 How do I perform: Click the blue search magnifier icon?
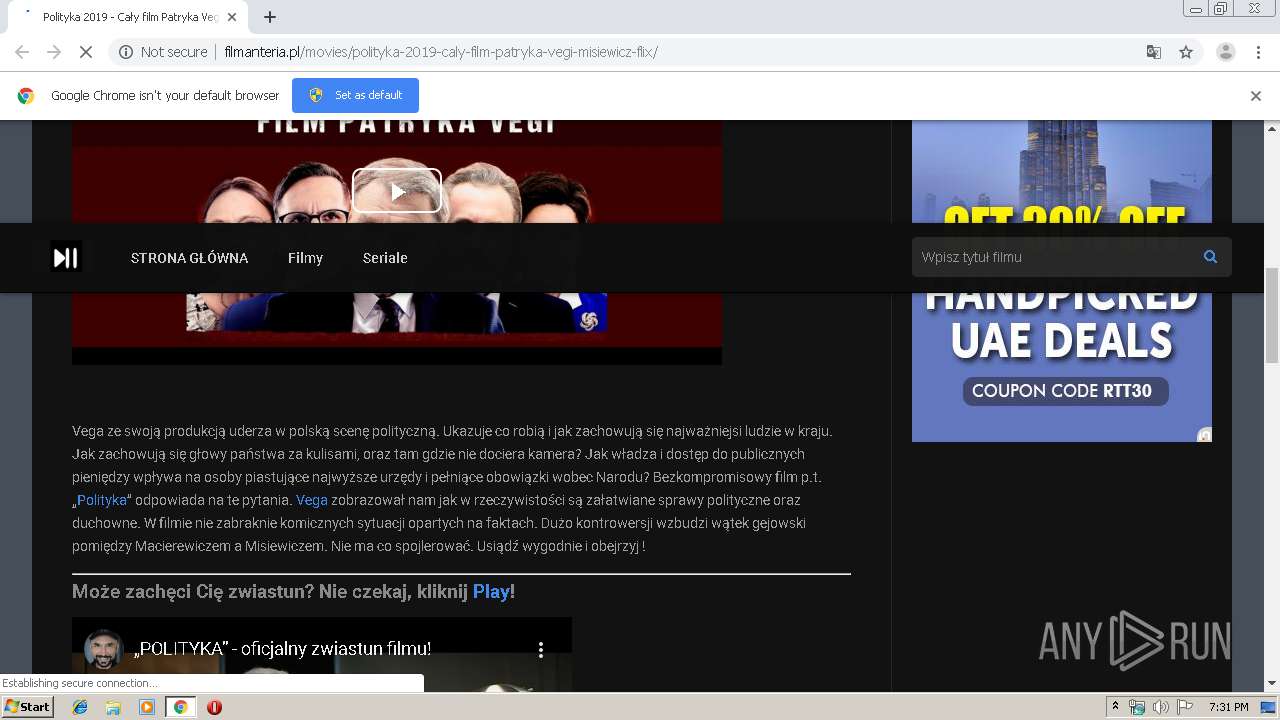point(1210,257)
